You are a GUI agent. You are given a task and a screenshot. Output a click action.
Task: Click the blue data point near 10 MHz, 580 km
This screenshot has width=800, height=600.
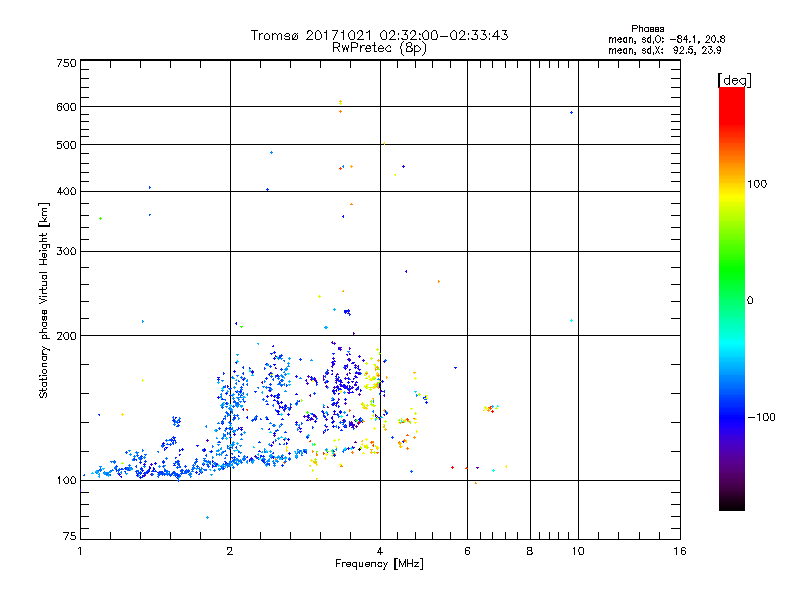click(x=571, y=113)
